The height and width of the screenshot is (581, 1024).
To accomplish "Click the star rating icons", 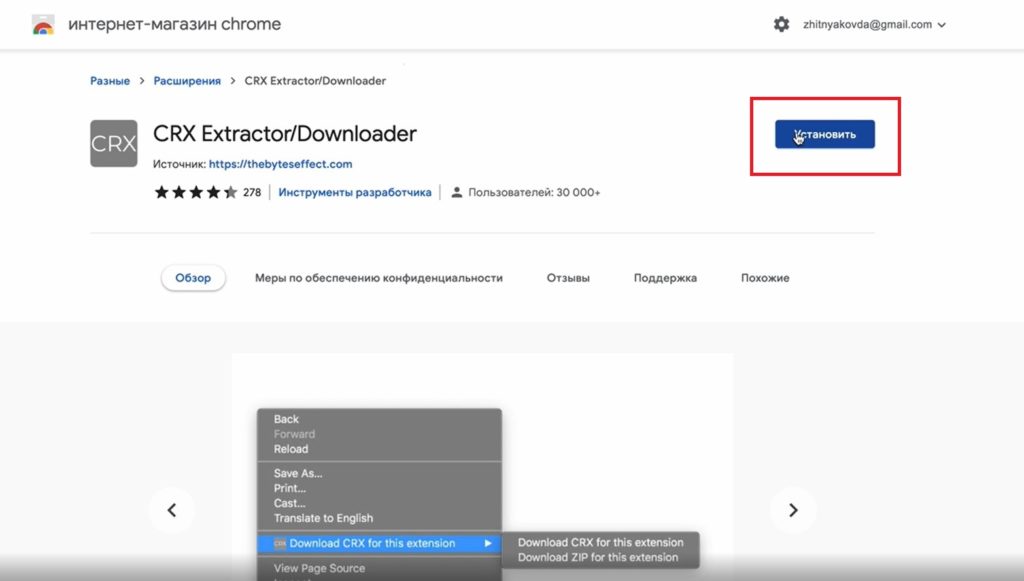I will [196, 192].
